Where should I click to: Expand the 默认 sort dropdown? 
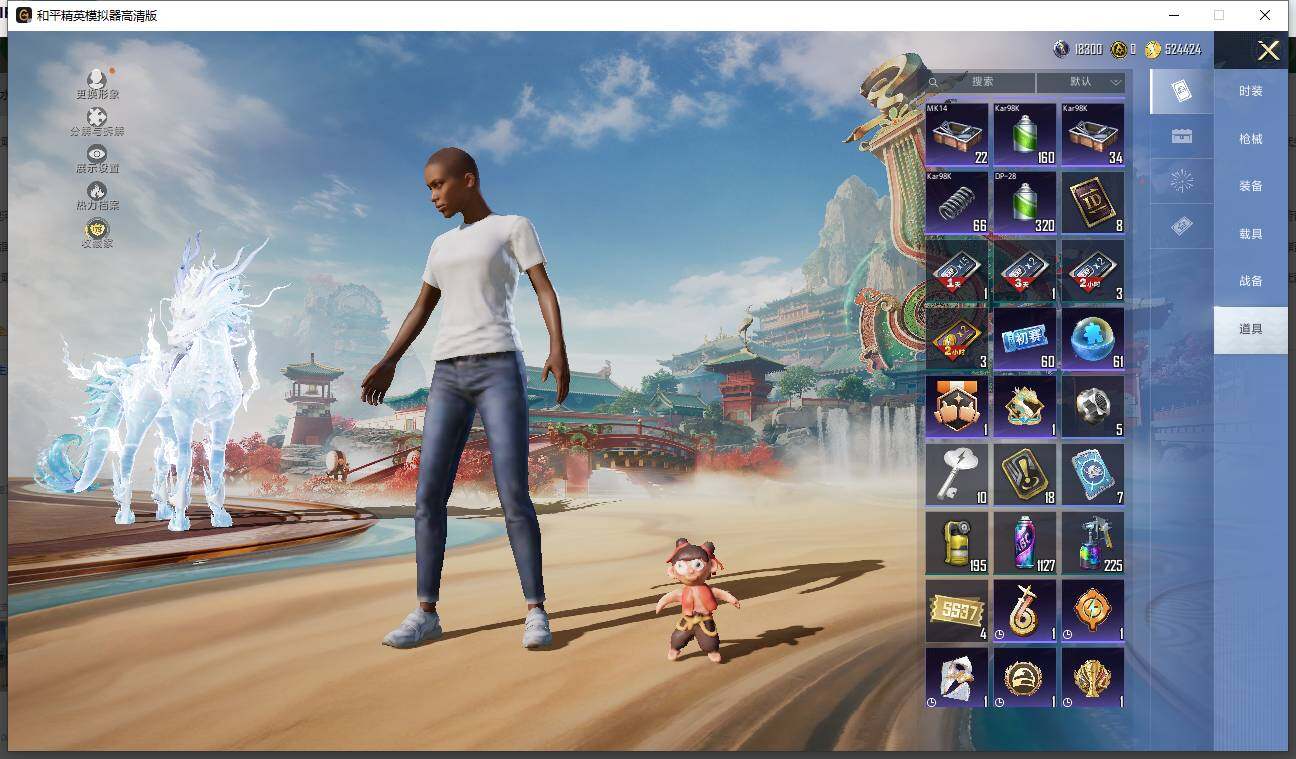pos(1082,82)
